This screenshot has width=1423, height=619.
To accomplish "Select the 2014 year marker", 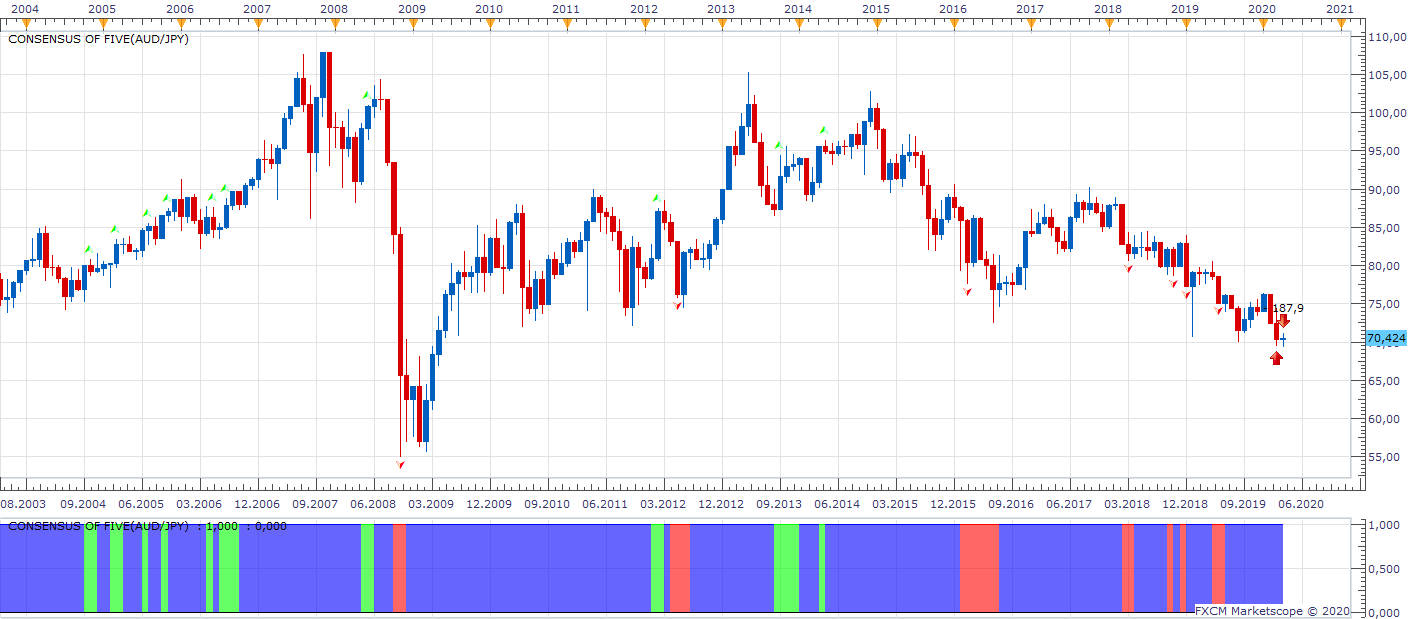I will pyautogui.click(x=798, y=8).
